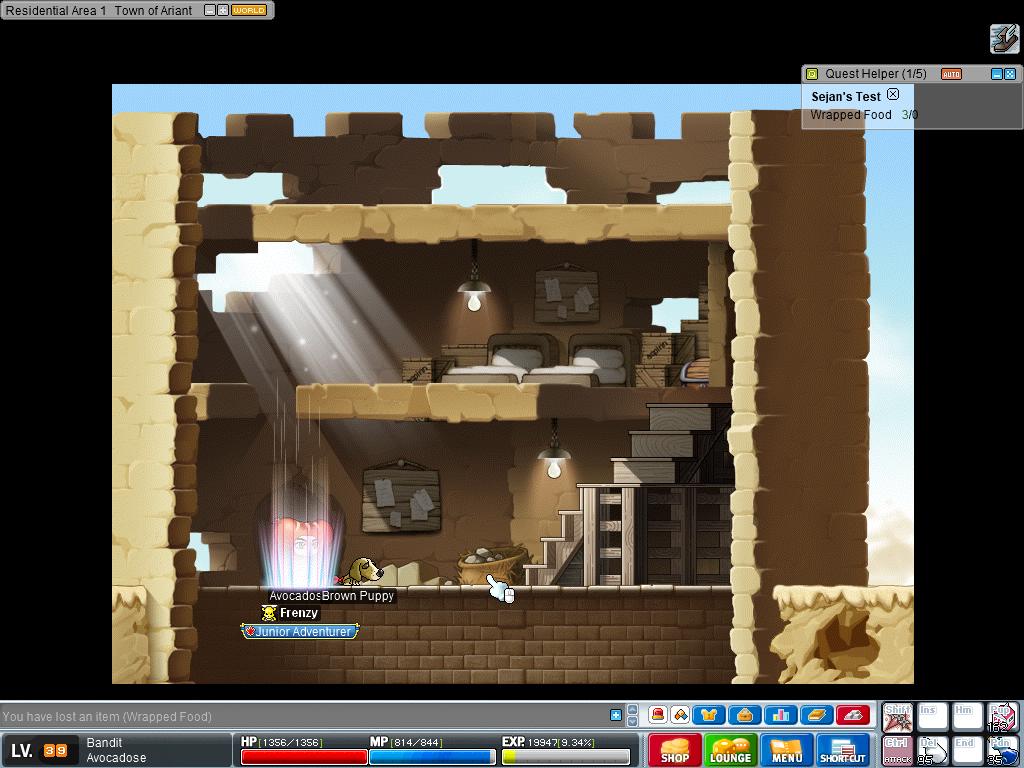Open the equipment shirt icon

(710, 715)
